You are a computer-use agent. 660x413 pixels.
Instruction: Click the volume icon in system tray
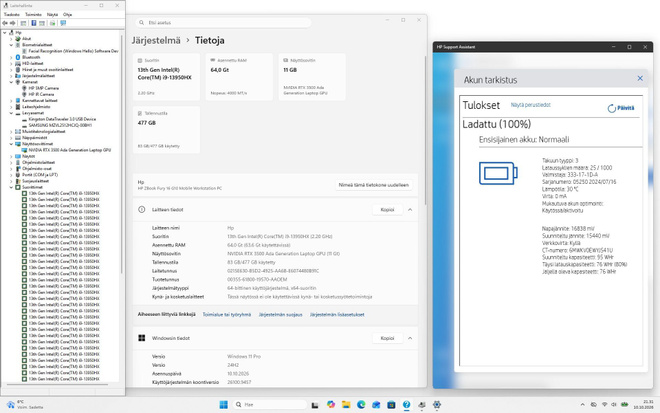pos(614,405)
